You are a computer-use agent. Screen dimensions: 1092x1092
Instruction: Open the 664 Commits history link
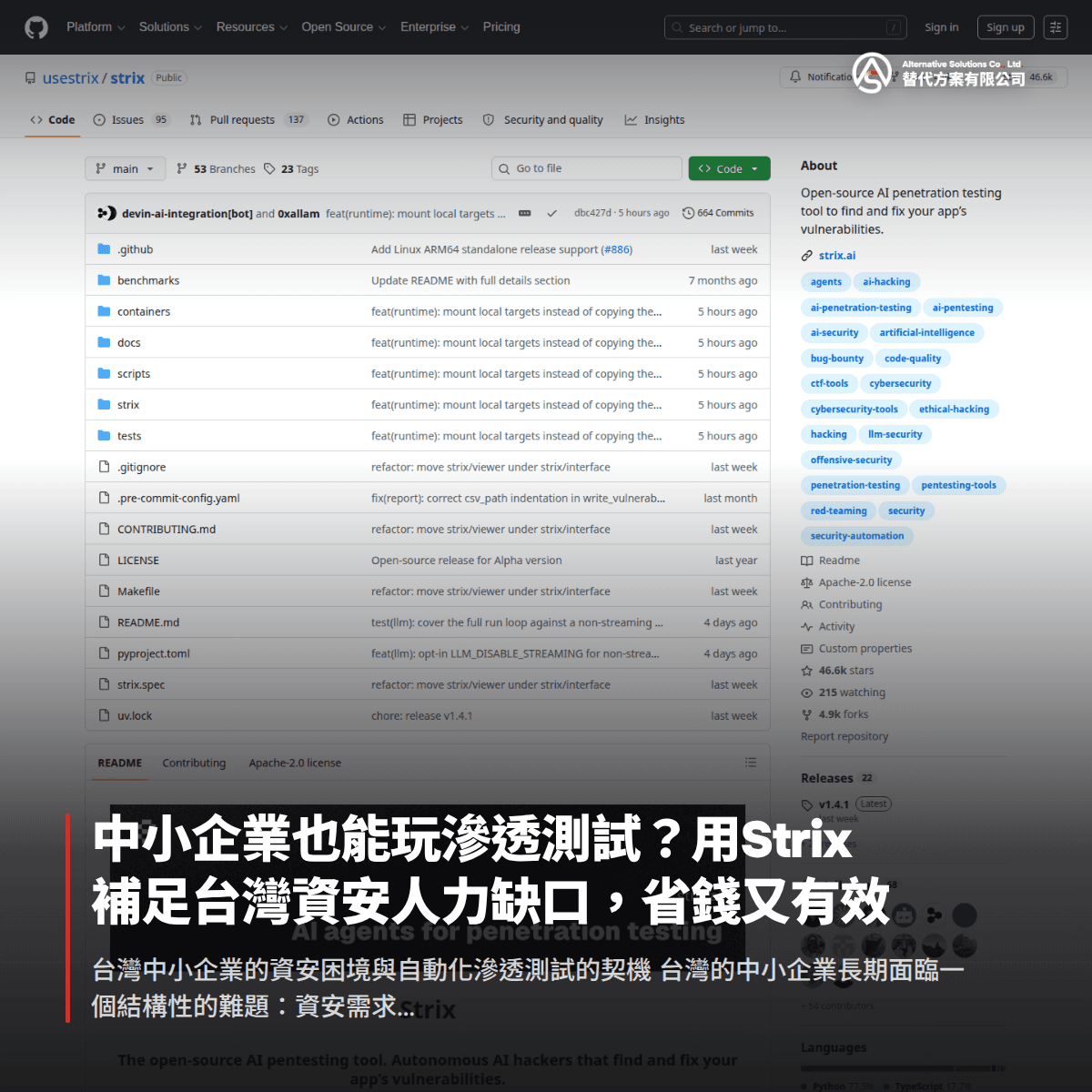(x=718, y=213)
